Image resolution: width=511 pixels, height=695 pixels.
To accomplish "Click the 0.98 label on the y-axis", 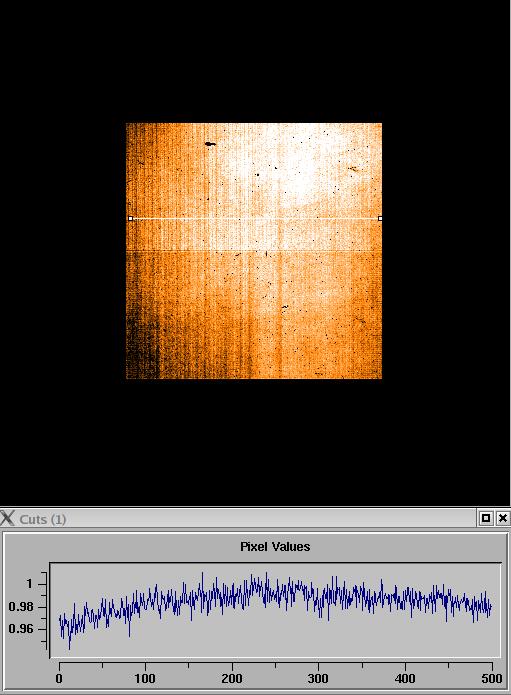I will pyautogui.click(x=21, y=606).
